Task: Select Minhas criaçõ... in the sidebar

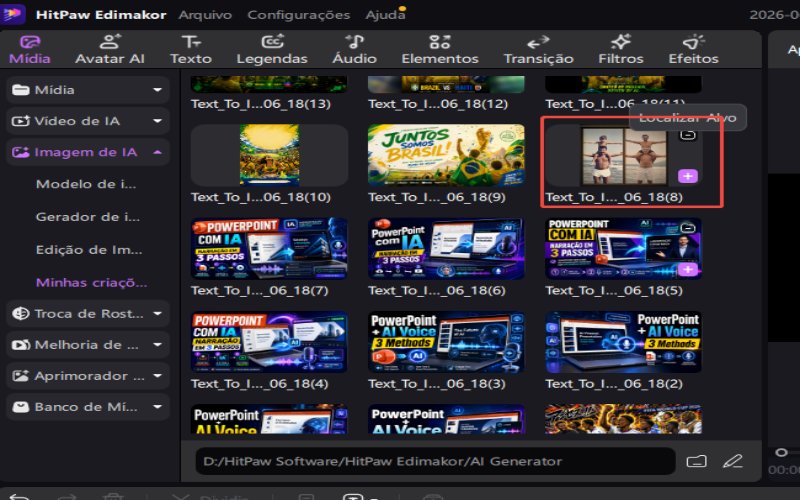Action: [91, 282]
